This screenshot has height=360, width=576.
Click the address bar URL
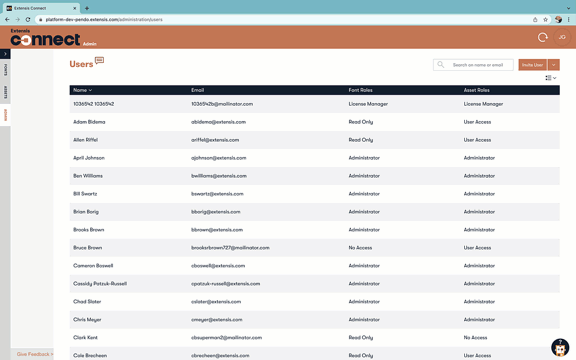pyautogui.click(x=104, y=19)
